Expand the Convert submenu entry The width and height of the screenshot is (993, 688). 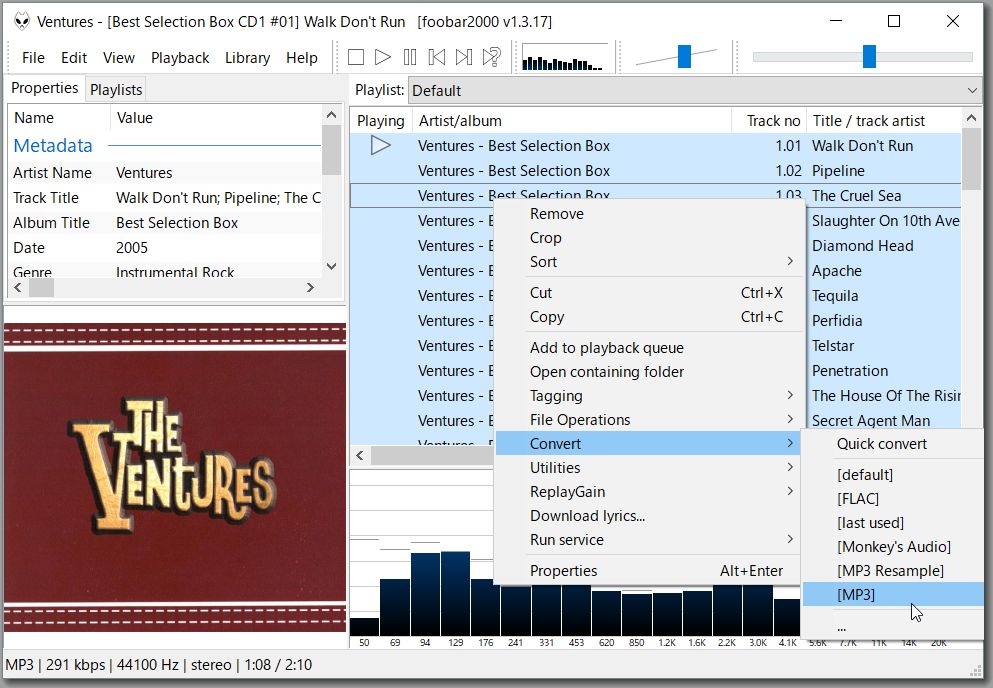[647, 443]
